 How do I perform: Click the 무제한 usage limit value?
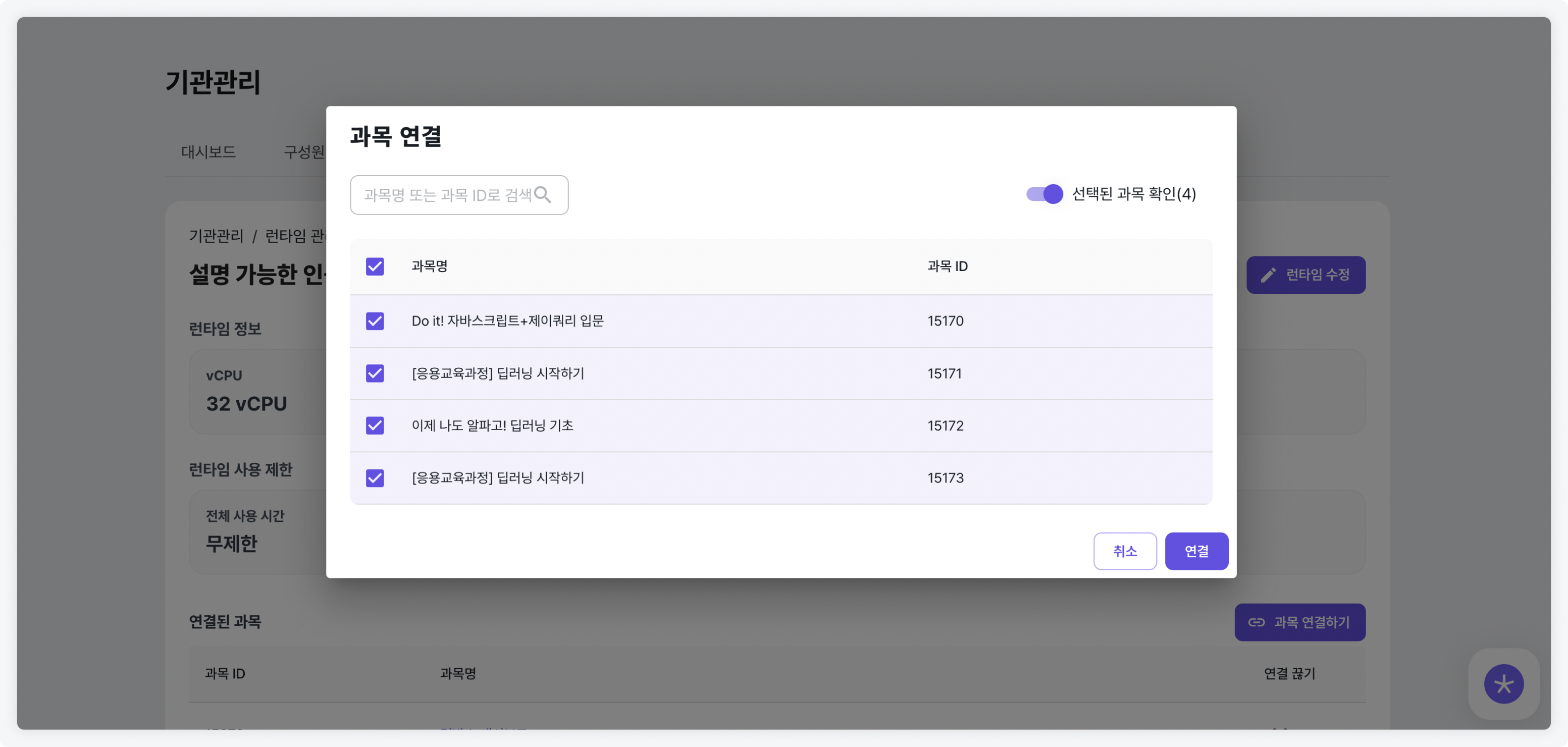[231, 543]
